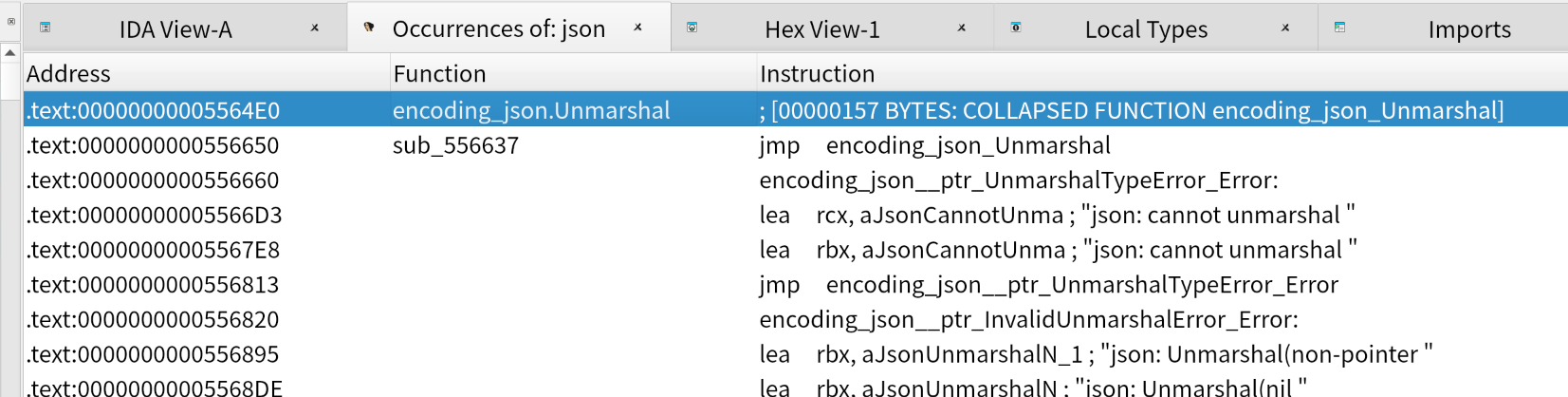Close the Occurrences of: json tab
Viewport: 1568px width, 397px height.
(x=638, y=28)
